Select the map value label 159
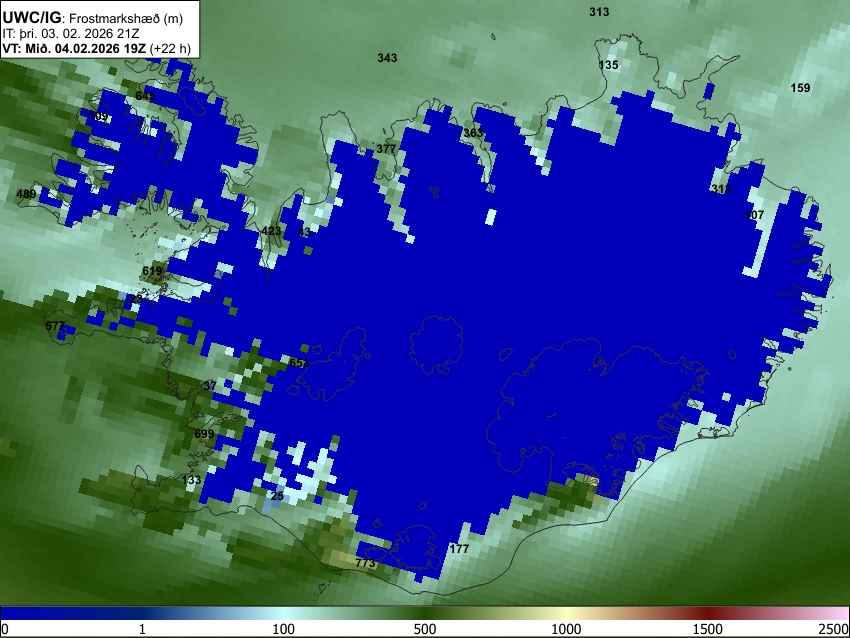Image resolution: width=850 pixels, height=638 pixels. tap(800, 88)
